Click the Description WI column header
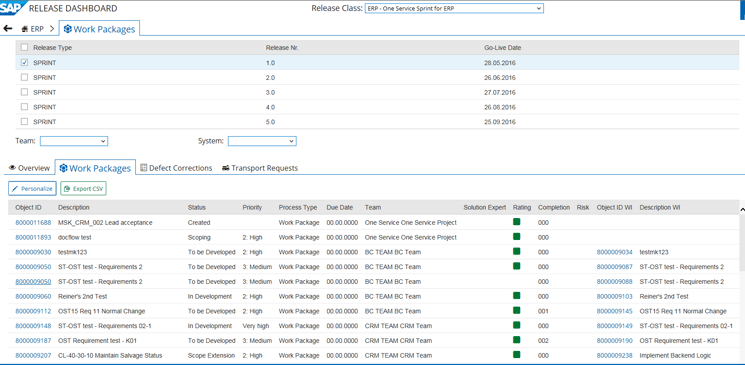745x365 pixels. tap(659, 208)
